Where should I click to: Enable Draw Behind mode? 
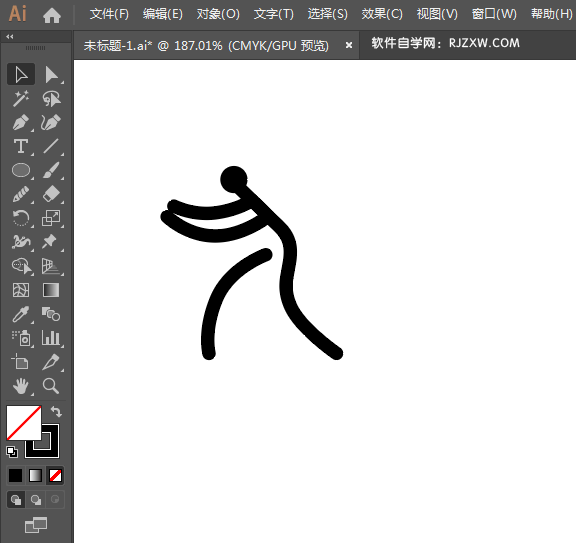pos(36,500)
